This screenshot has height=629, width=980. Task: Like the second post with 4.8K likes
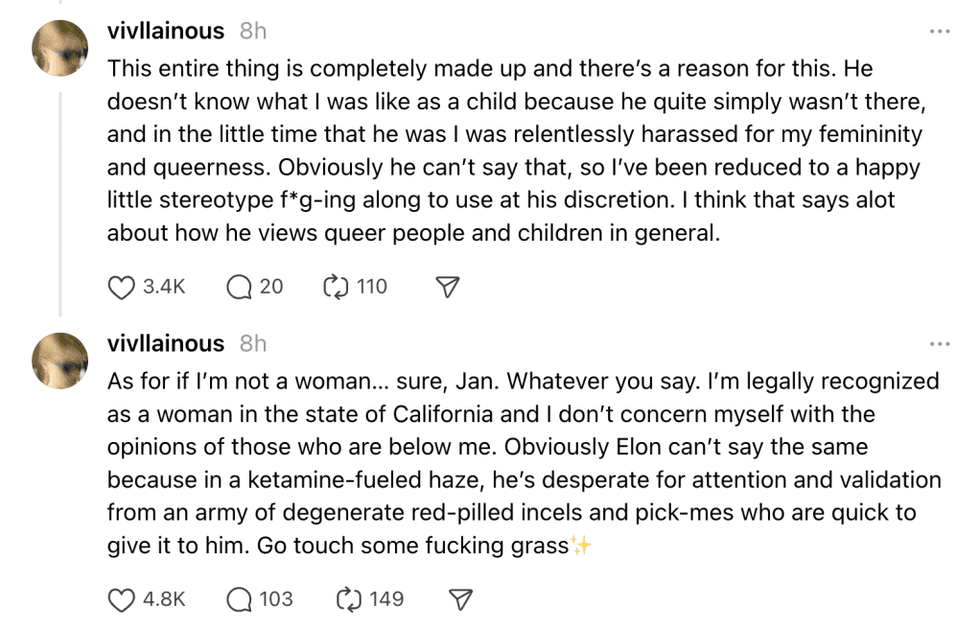click(x=121, y=599)
